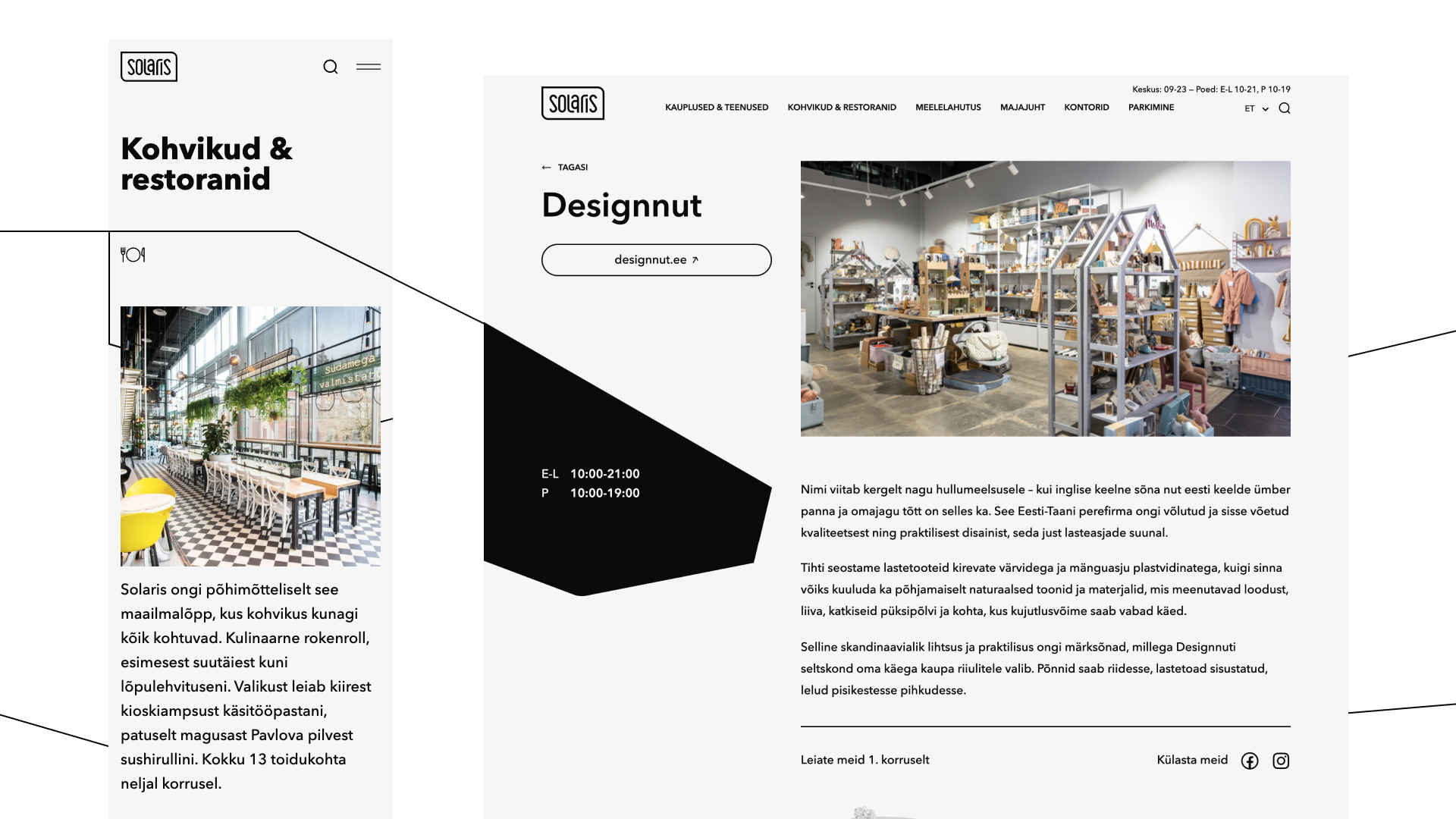Open the mobile hamburger menu

369,67
